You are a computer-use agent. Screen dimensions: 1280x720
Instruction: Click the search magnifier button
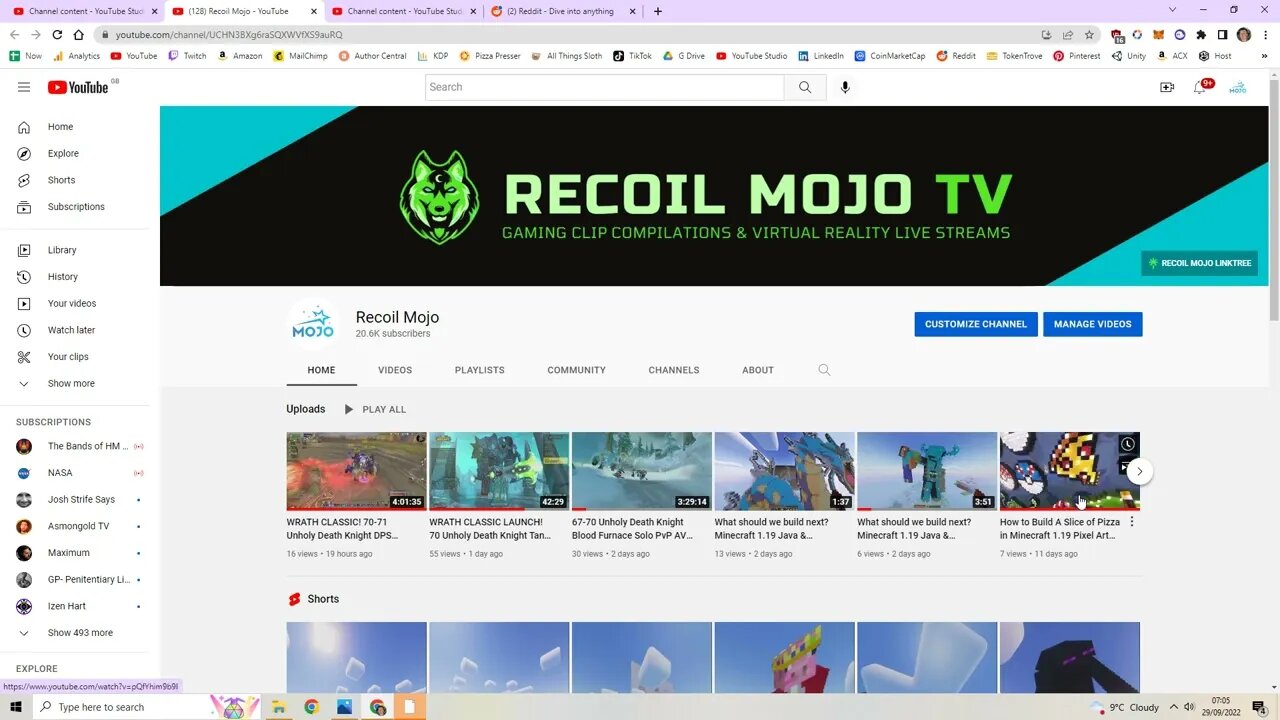click(805, 87)
